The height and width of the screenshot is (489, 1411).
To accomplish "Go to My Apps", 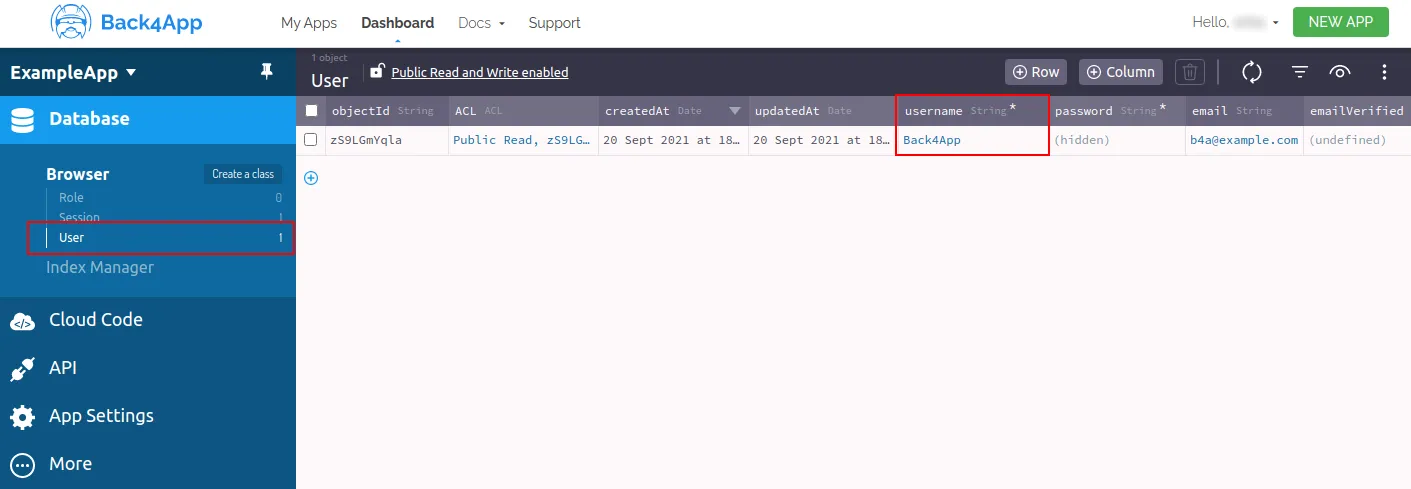I will 309,22.
